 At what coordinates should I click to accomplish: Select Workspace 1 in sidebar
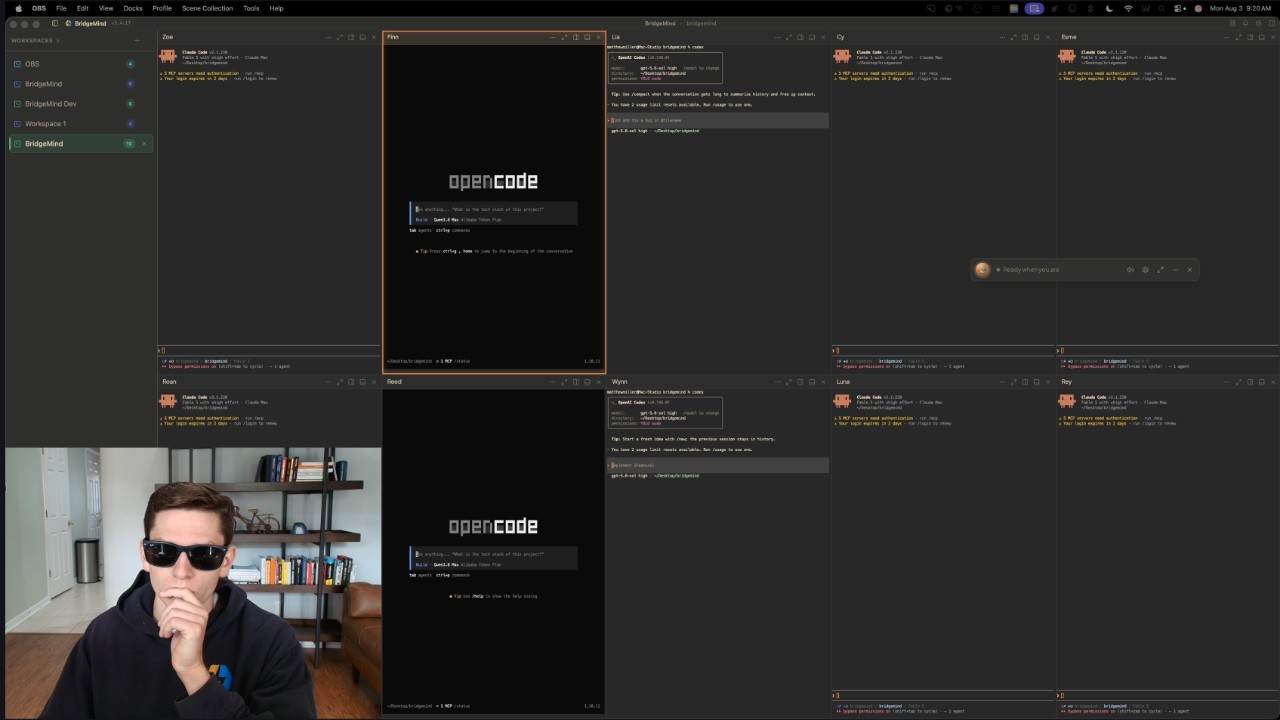pos(80,124)
